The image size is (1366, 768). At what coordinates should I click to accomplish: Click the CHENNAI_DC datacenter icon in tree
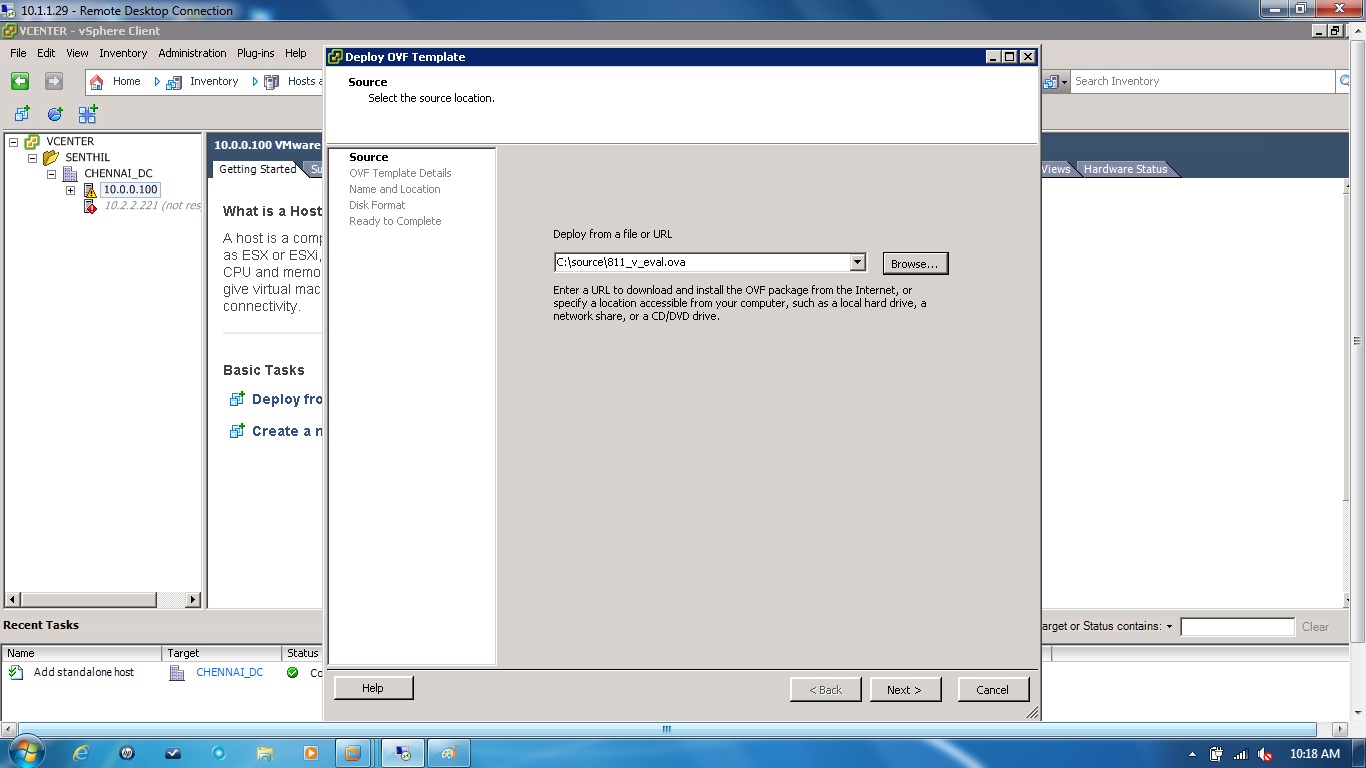(x=70, y=174)
